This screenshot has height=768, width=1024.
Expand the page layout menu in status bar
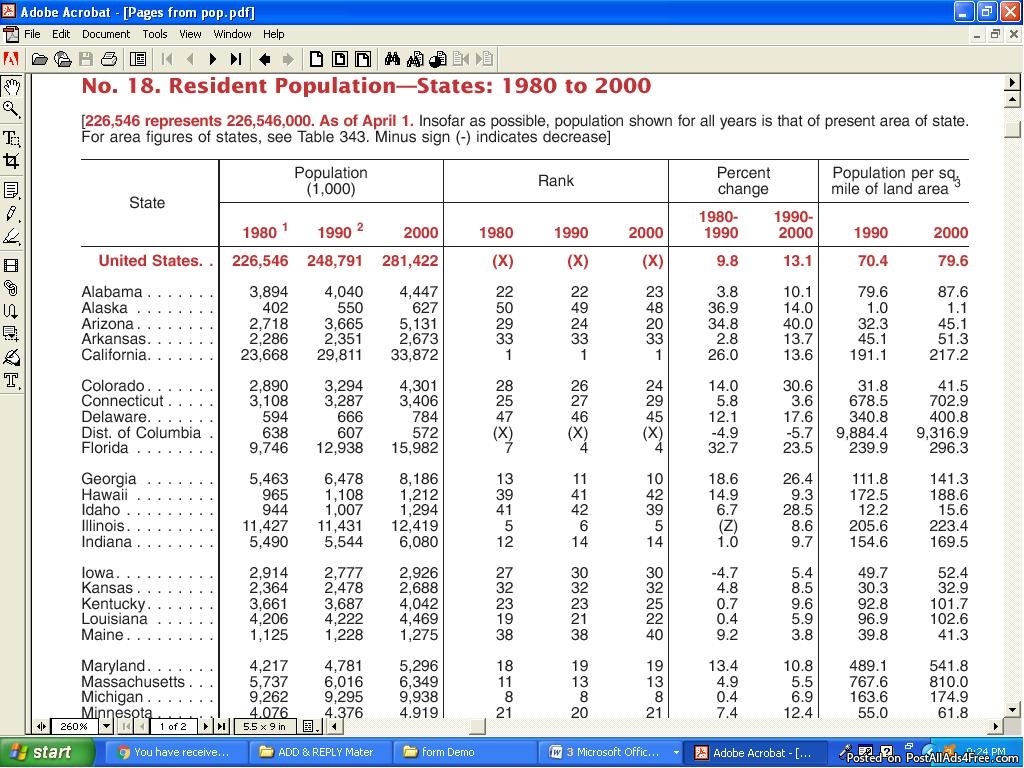click(x=309, y=726)
